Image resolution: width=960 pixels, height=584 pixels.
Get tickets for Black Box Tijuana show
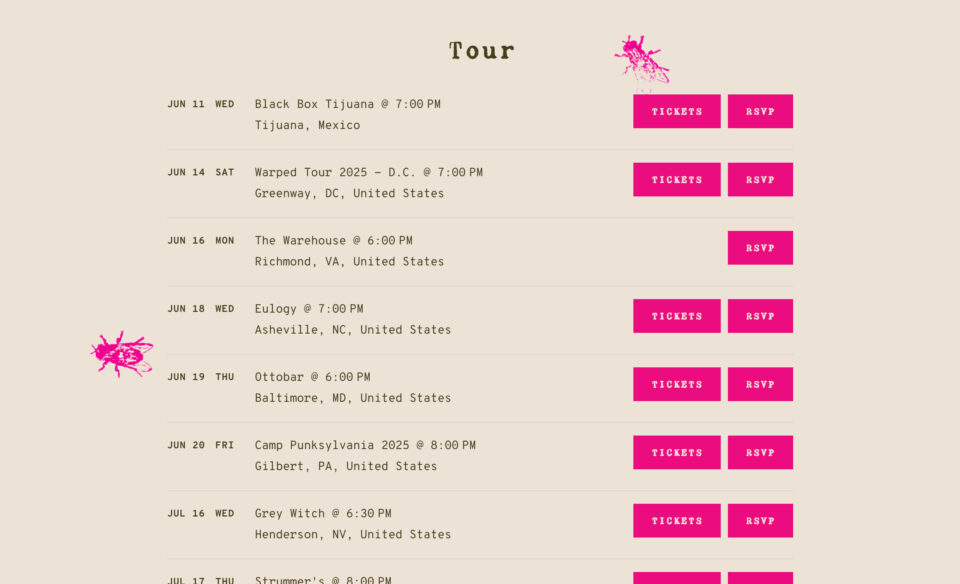677,111
